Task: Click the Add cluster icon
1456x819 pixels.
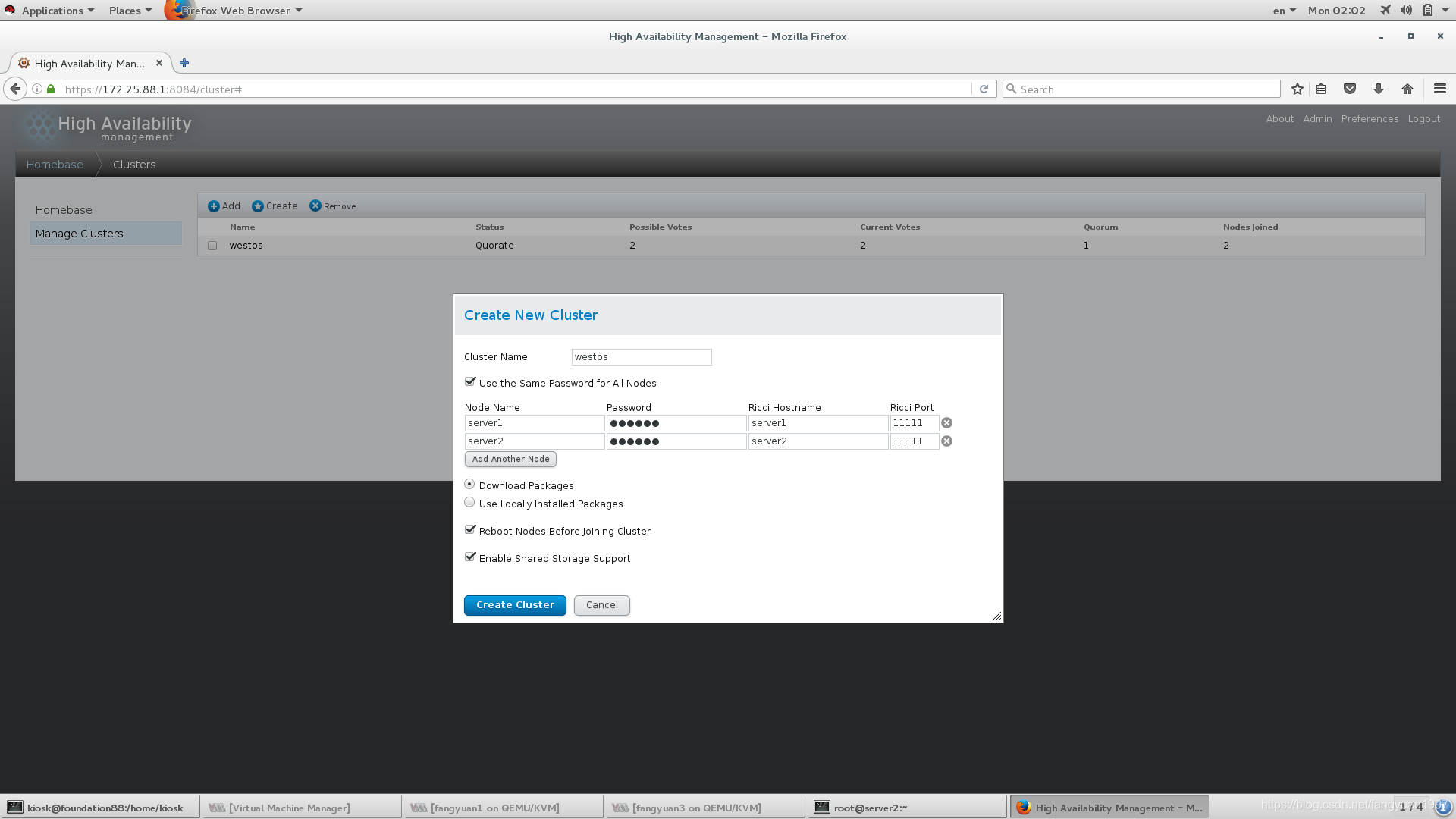Action: coord(214,206)
